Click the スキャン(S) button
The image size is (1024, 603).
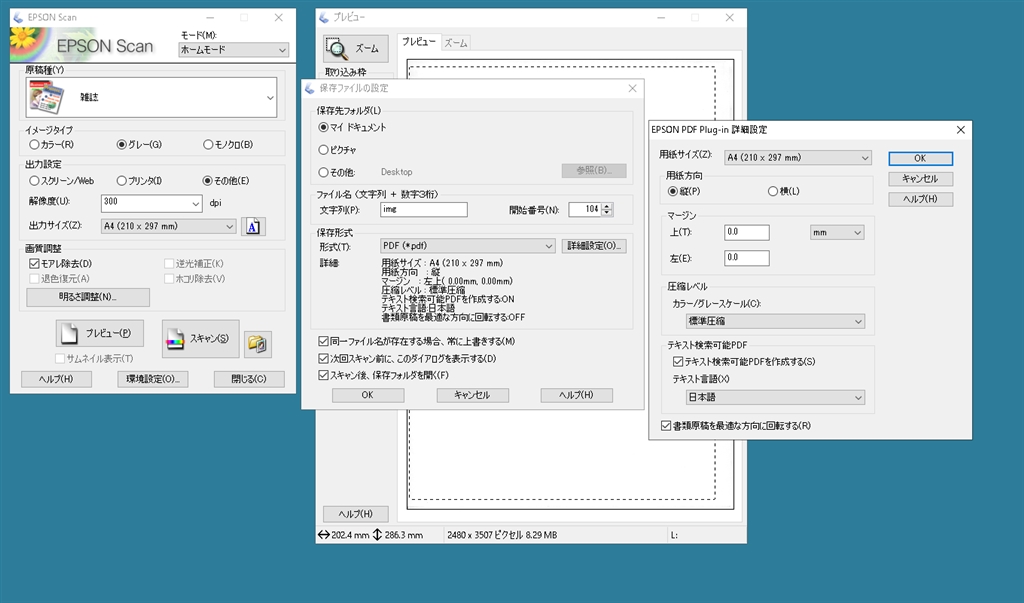[x=200, y=338]
